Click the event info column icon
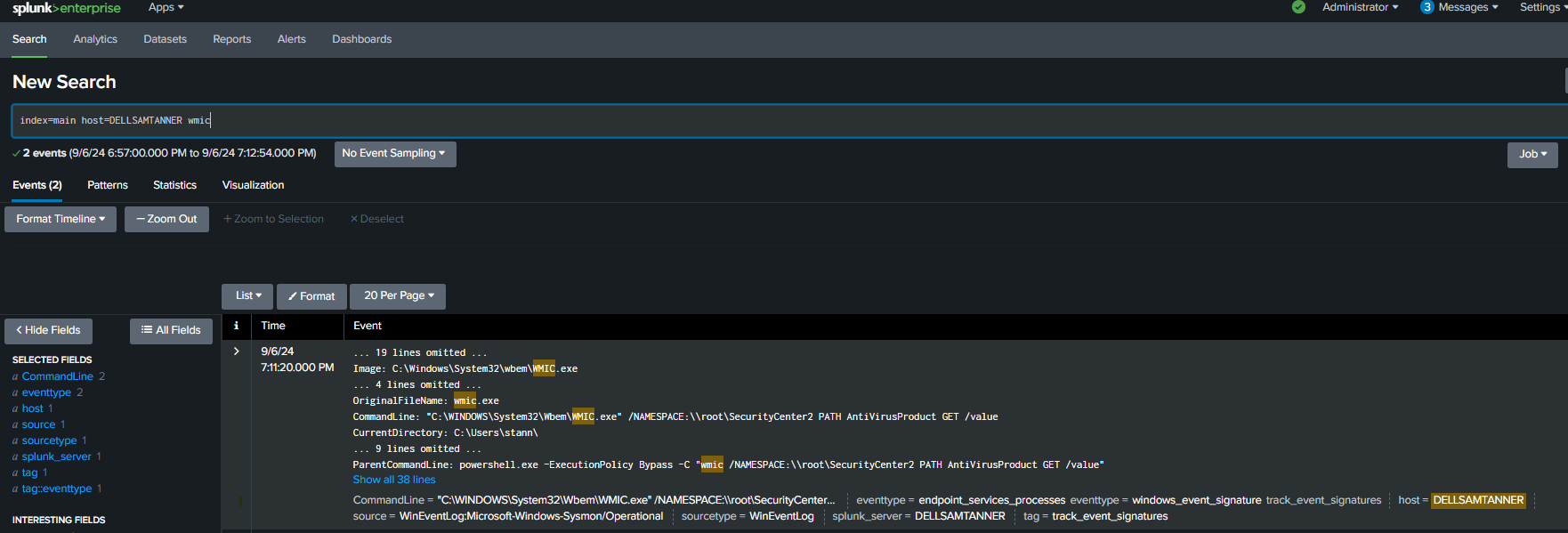This screenshot has height=533, width=1568. (x=236, y=326)
